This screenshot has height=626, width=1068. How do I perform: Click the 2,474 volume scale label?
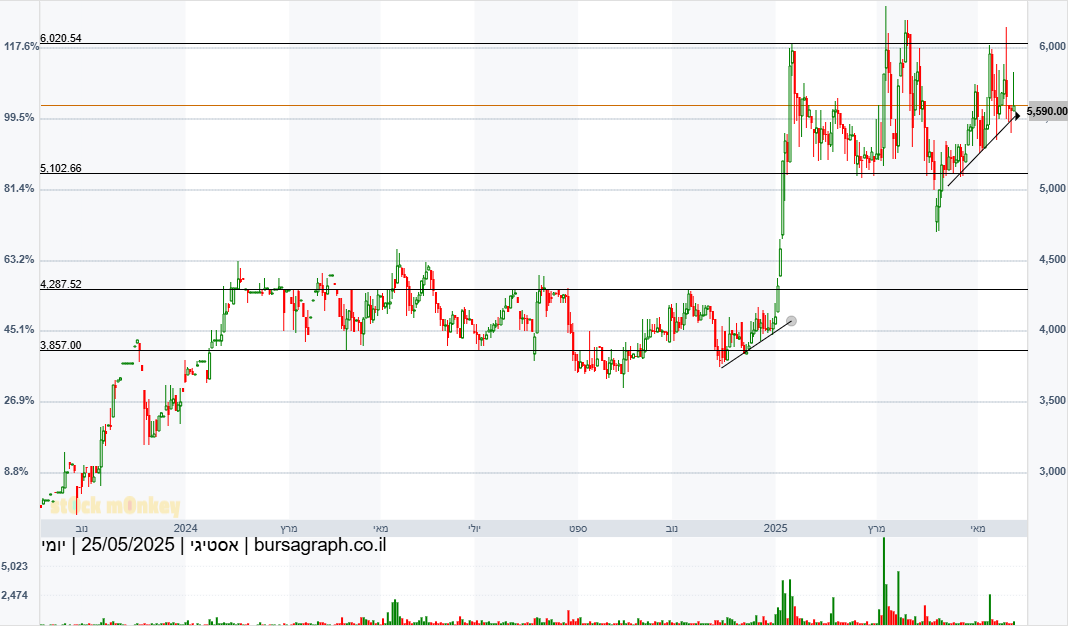pyautogui.click(x=15, y=595)
